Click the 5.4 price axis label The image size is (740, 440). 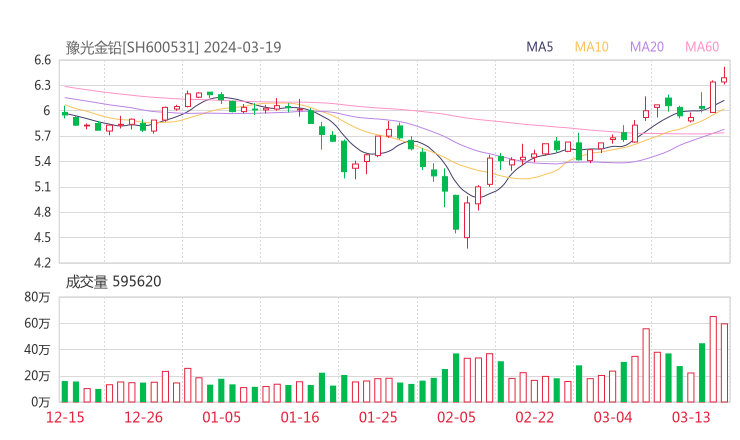42,161
